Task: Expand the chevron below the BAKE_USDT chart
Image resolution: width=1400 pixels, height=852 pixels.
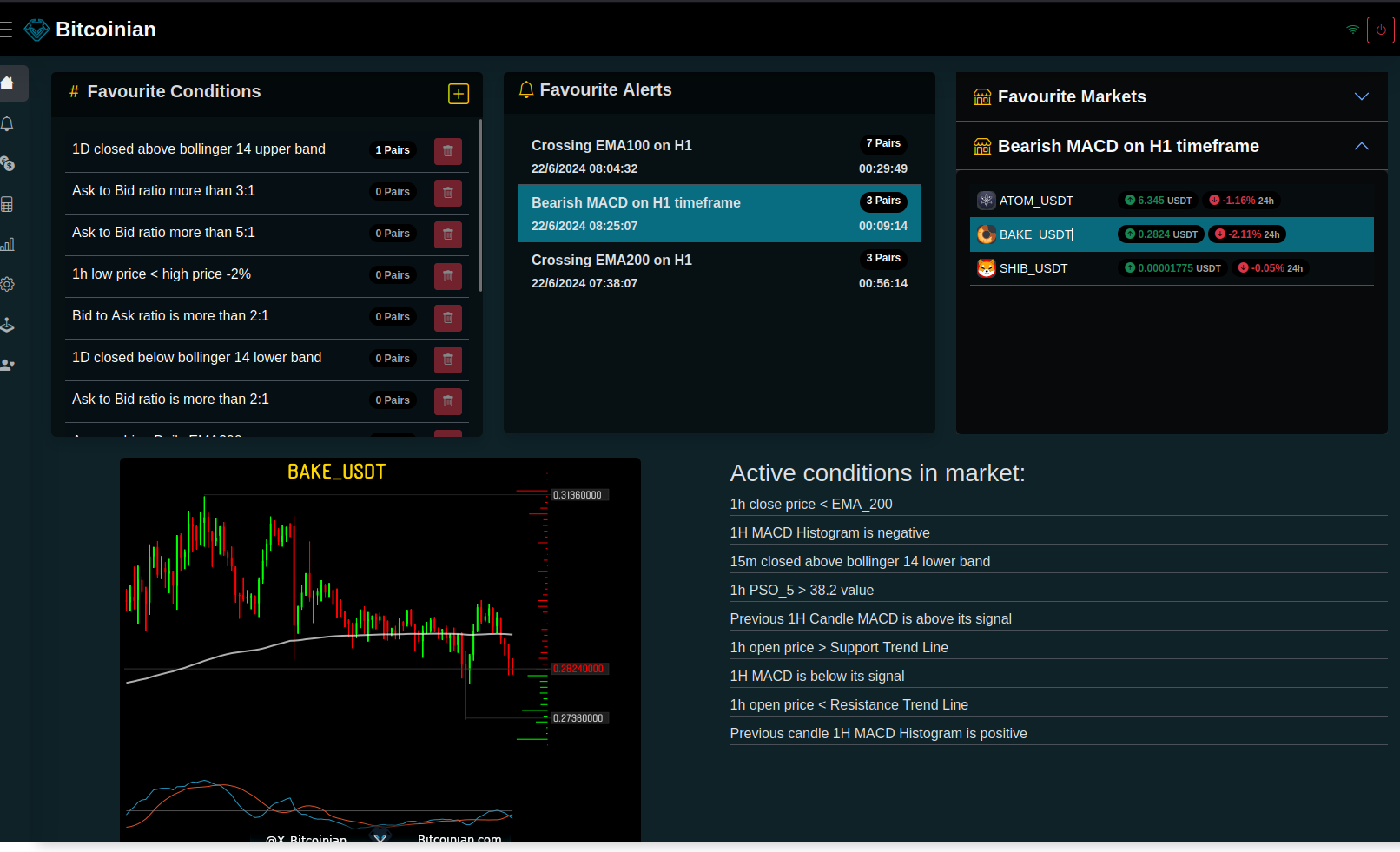Action: click(x=380, y=836)
